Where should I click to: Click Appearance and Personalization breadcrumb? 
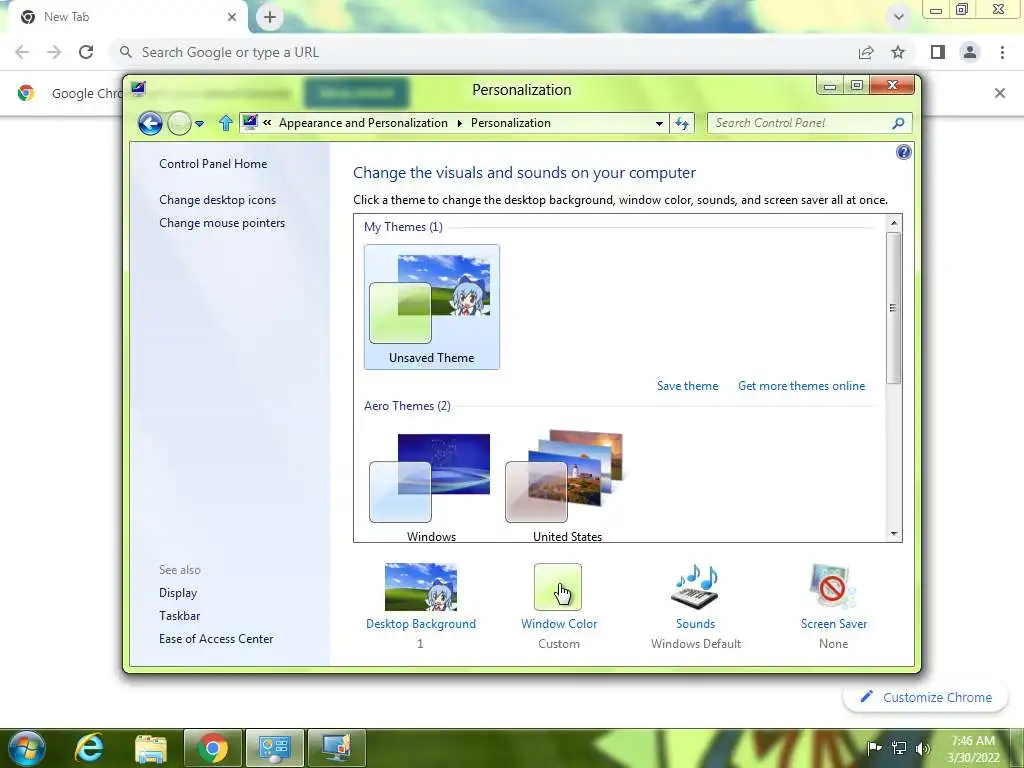[x=363, y=123]
